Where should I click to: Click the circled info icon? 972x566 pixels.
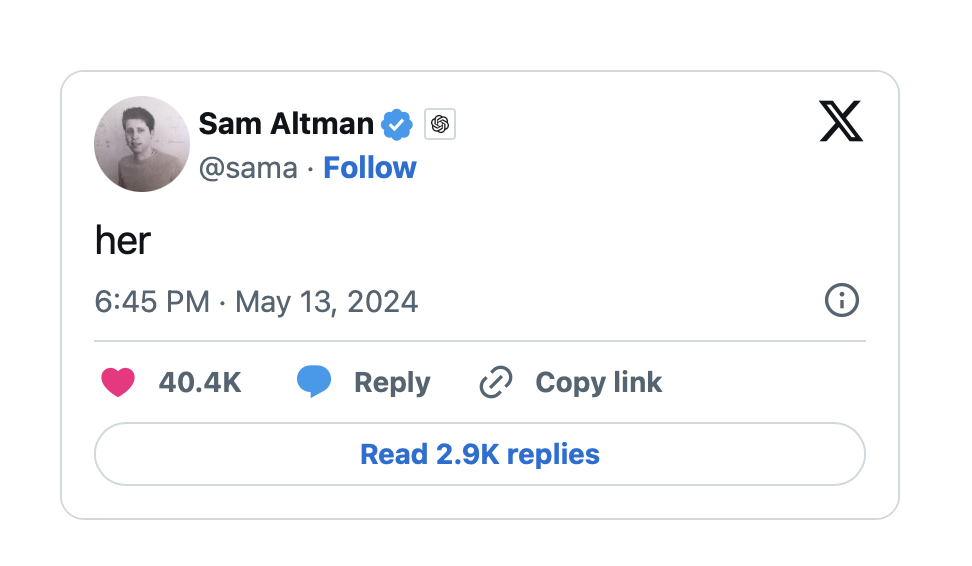click(841, 300)
